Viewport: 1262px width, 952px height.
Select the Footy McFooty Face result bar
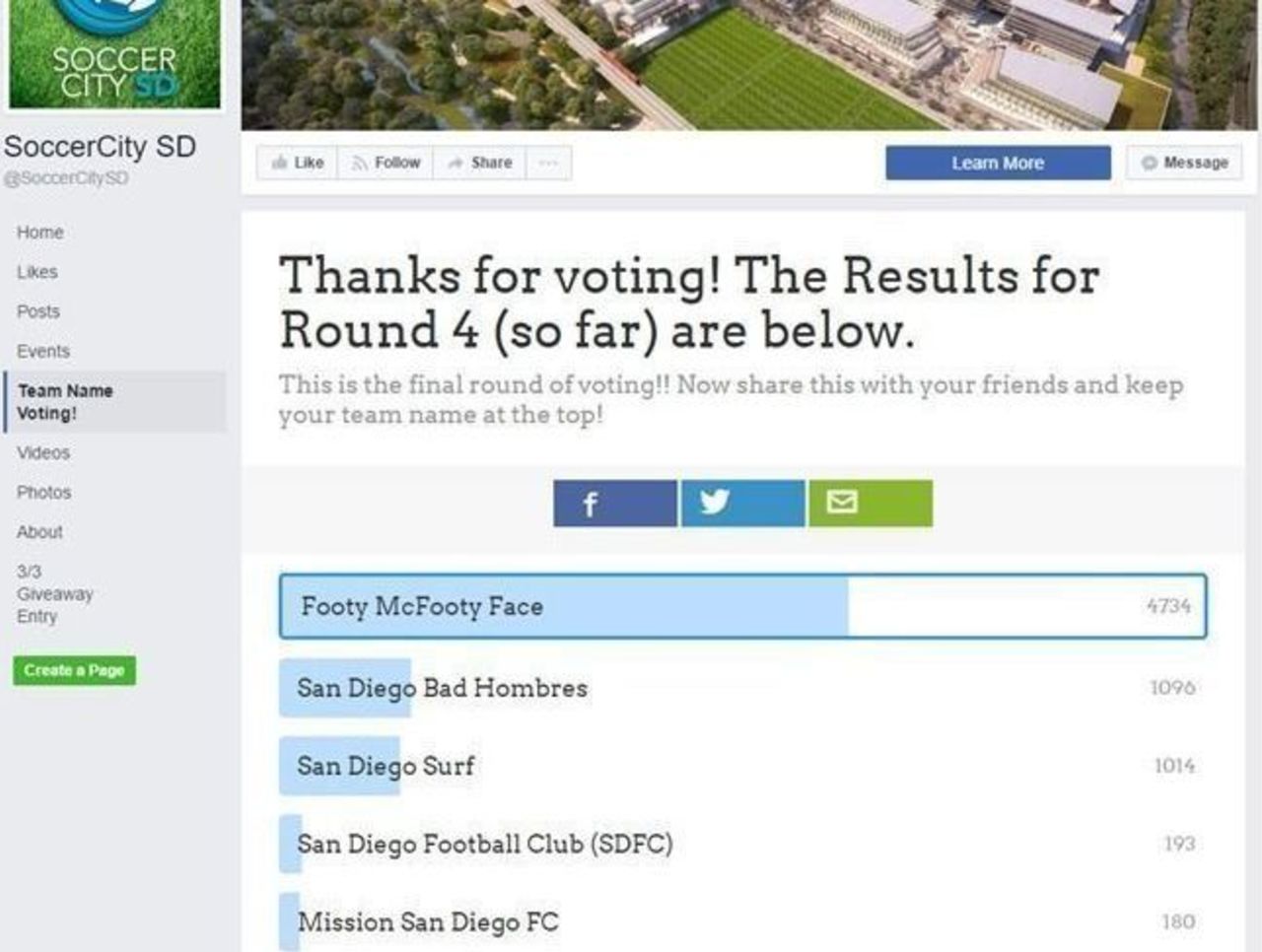[742, 606]
